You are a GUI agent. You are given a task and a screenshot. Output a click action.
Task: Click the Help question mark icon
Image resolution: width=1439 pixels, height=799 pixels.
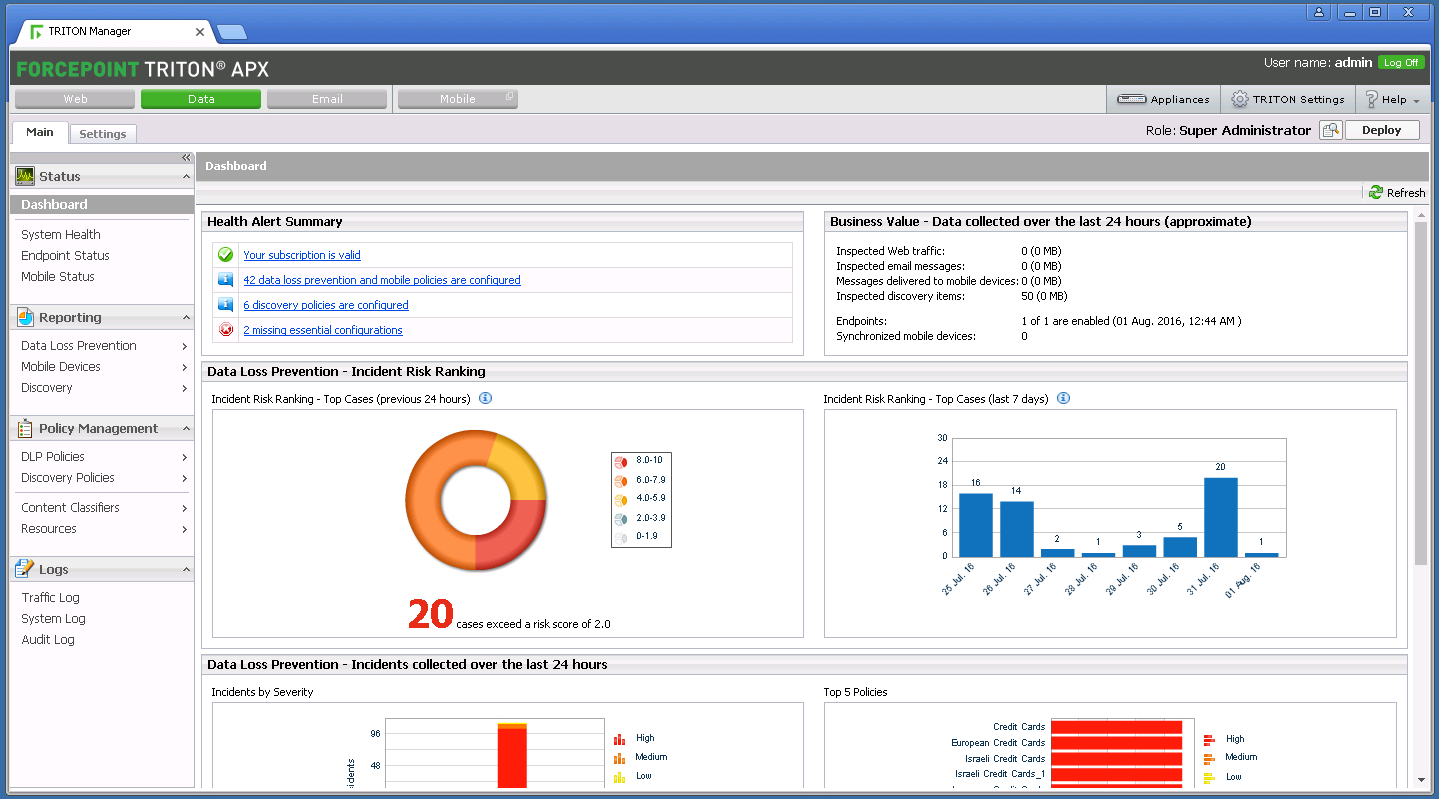[1371, 99]
